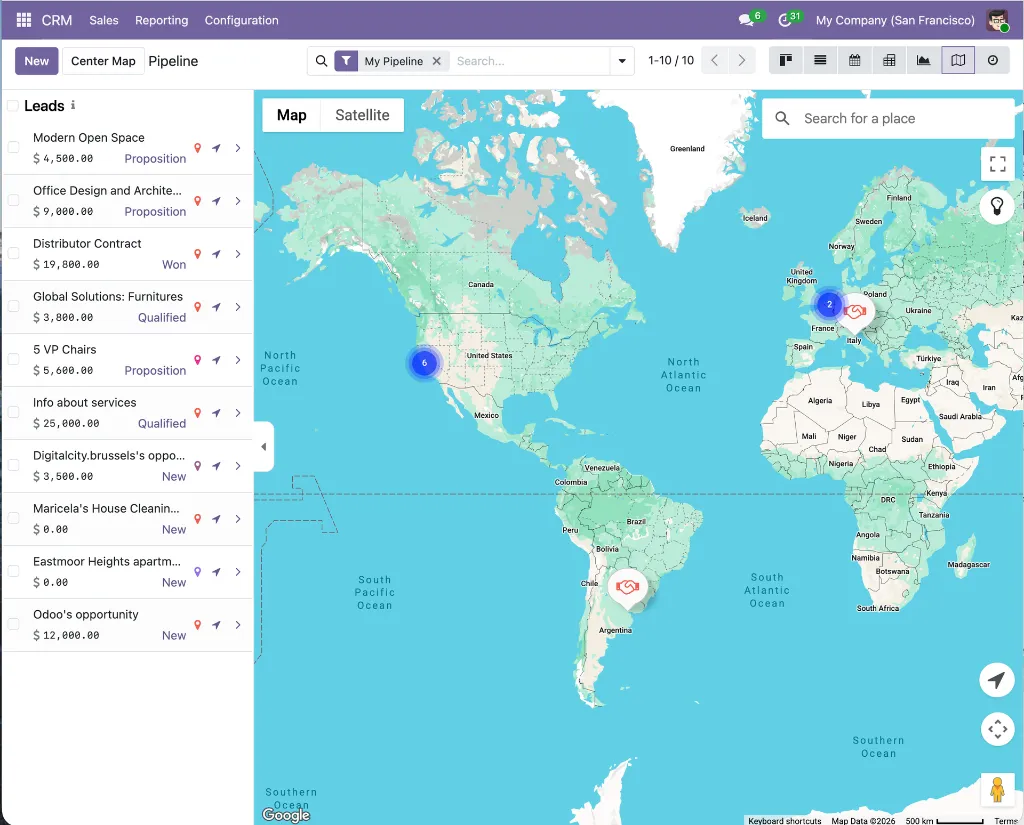Open the CRM app menu

coord(57,20)
